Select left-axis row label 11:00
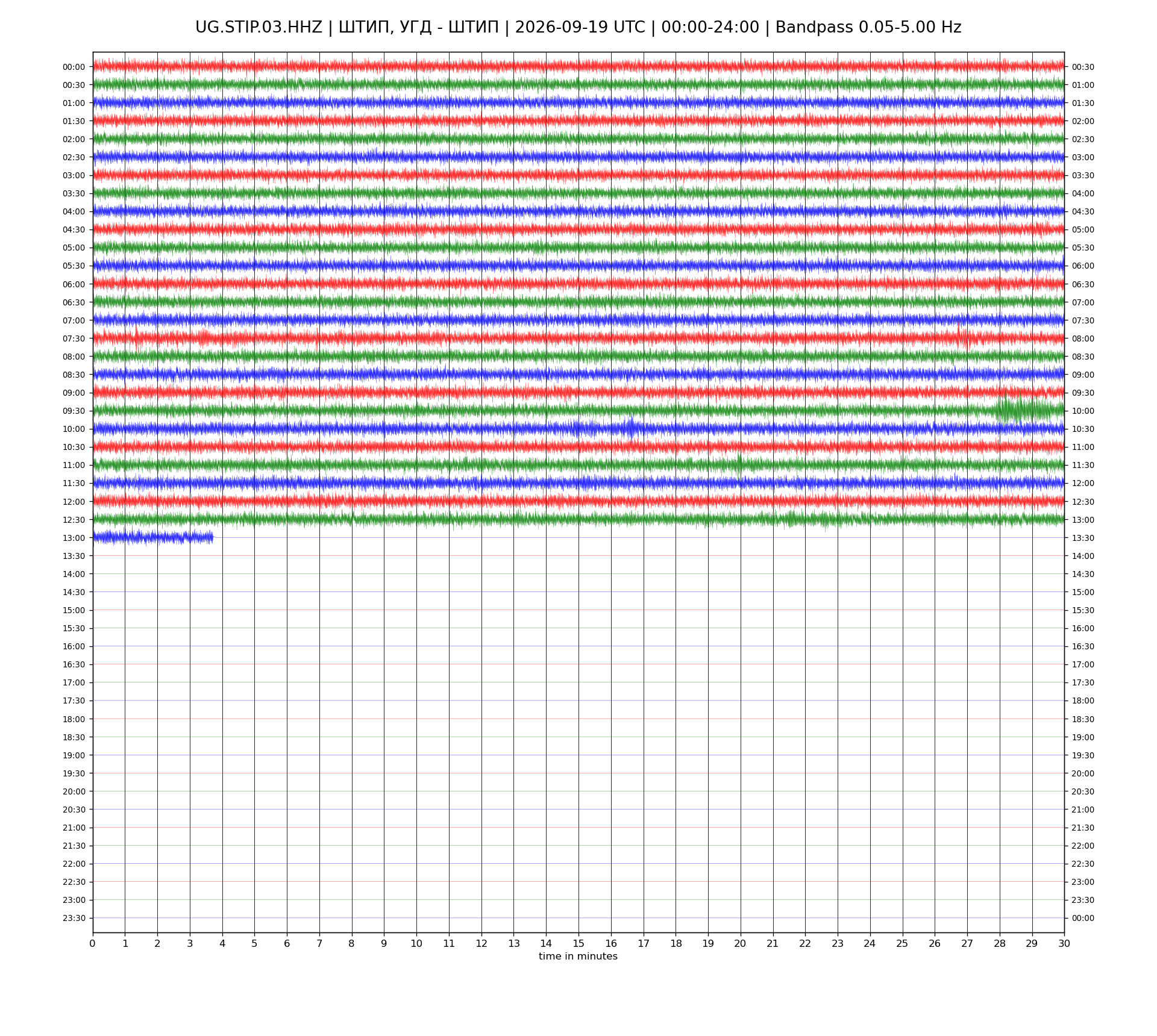Image resolution: width=1157 pixels, height=1036 pixels. coord(74,465)
